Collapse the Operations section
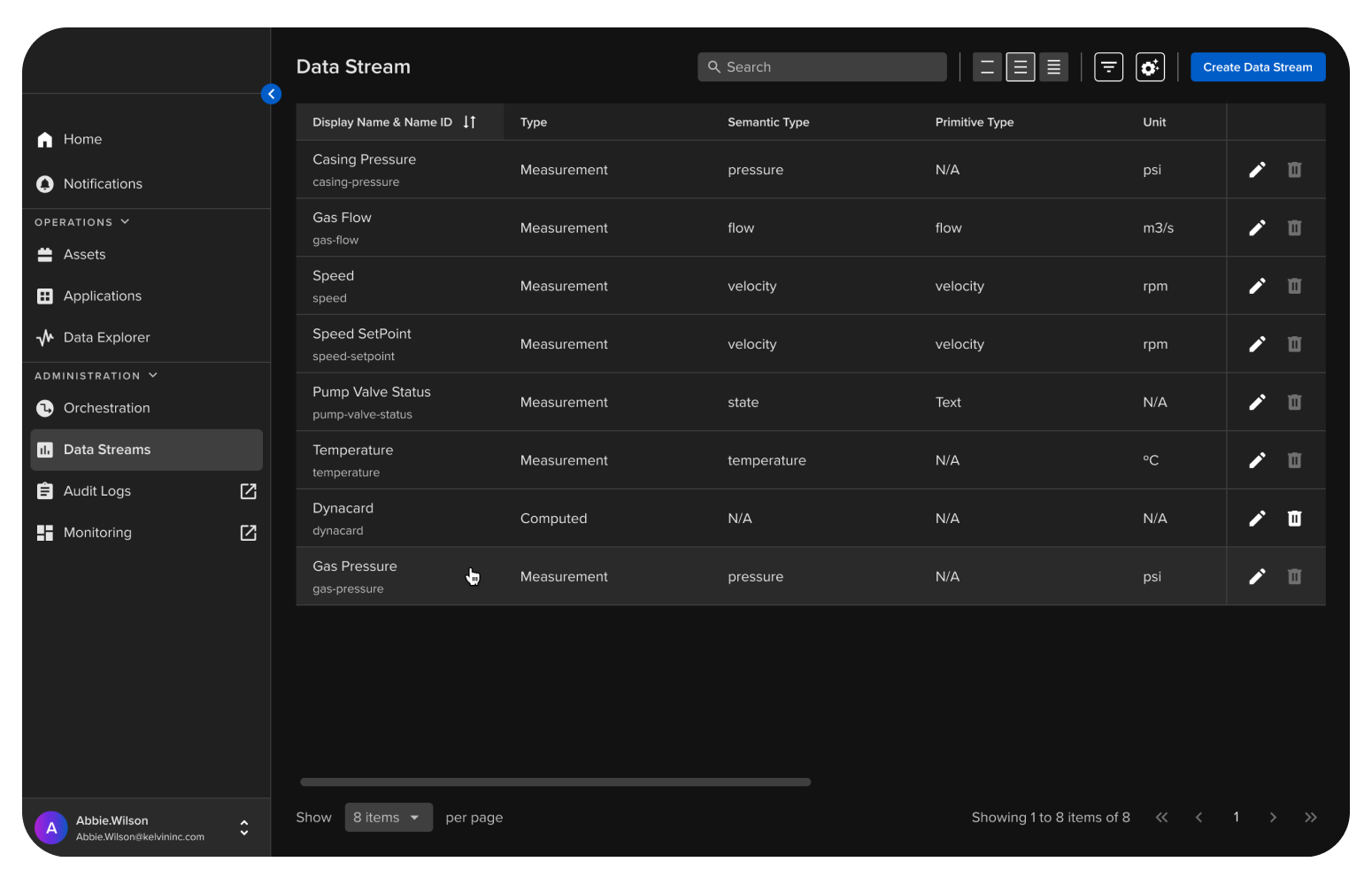This screenshot has height=885, width=1372. coord(125,222)
